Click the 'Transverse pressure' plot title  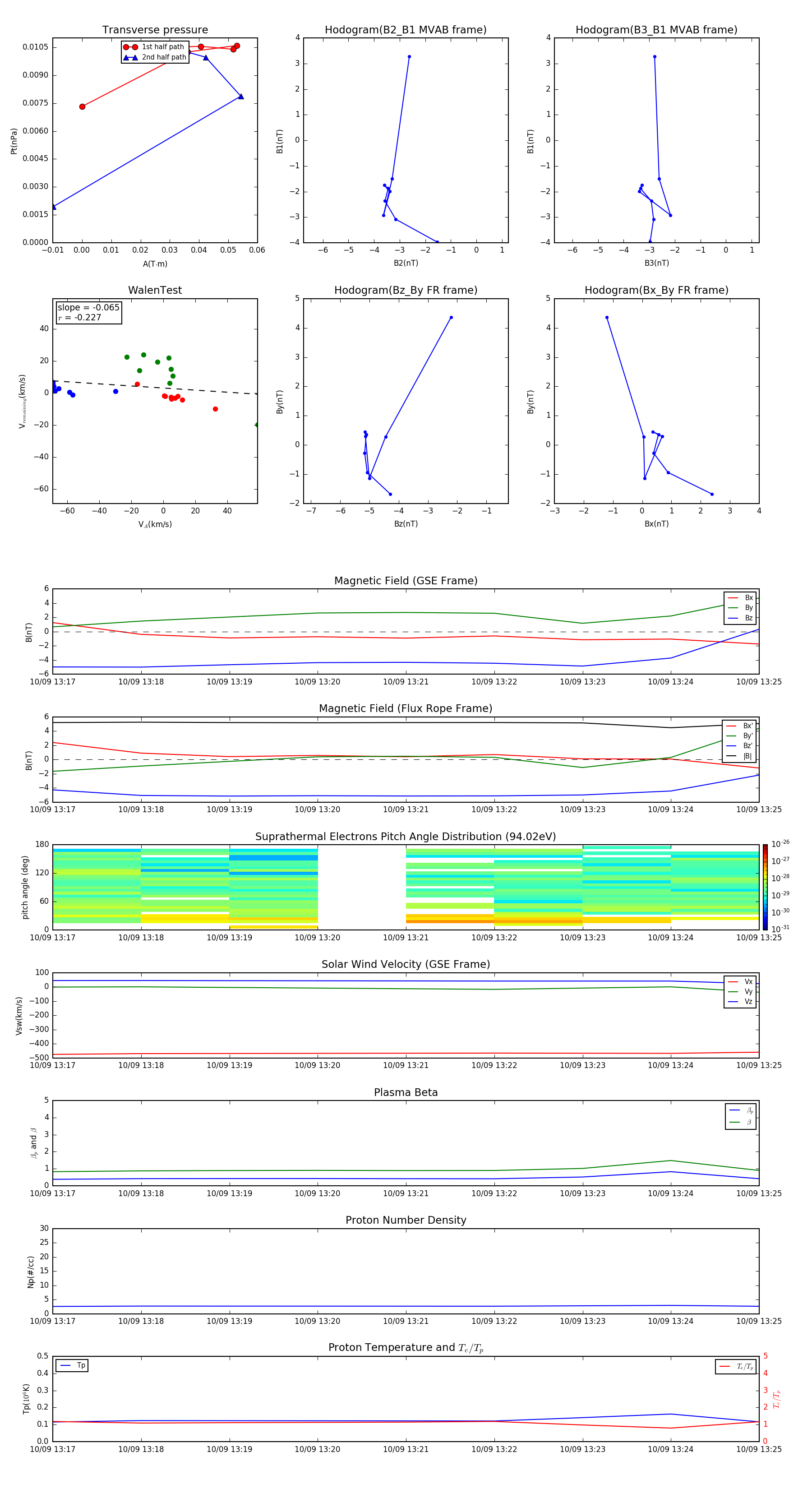(x=155, y=30)
